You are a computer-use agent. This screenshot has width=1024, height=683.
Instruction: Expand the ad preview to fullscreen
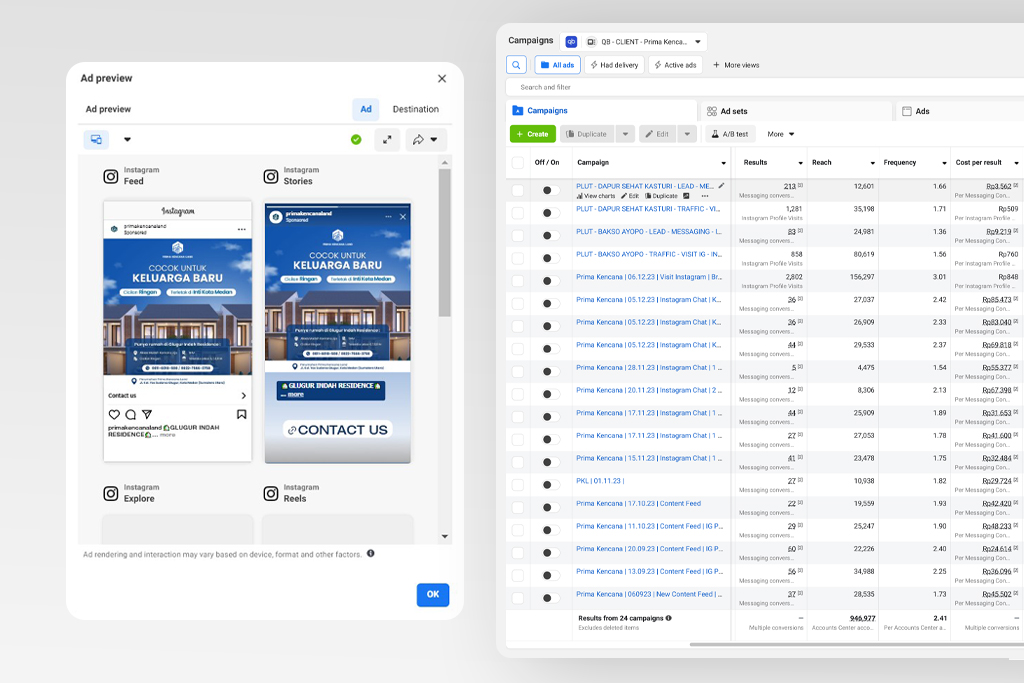pos(387,140)
